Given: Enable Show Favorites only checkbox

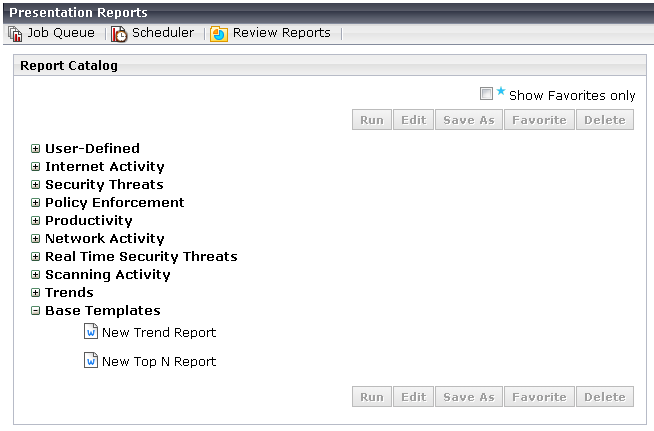Looking at the screenshot, I should tap(486, 93).
